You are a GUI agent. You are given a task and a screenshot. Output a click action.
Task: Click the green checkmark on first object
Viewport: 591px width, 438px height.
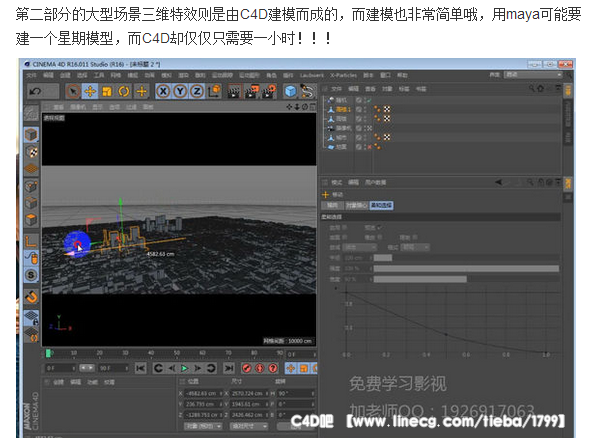click(x=369, y=100)
